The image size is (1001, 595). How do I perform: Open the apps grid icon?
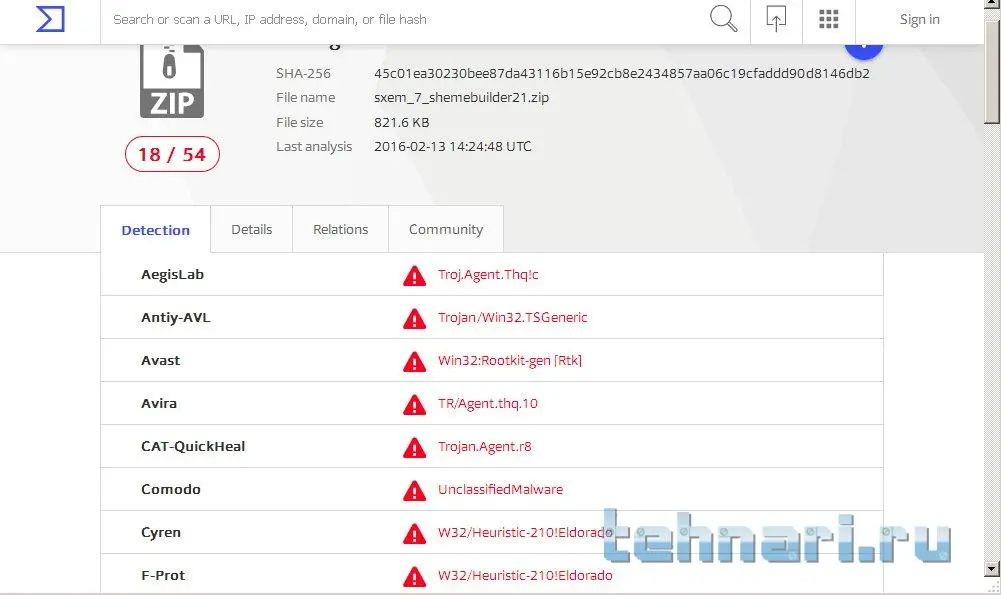(x=828, y=19)
